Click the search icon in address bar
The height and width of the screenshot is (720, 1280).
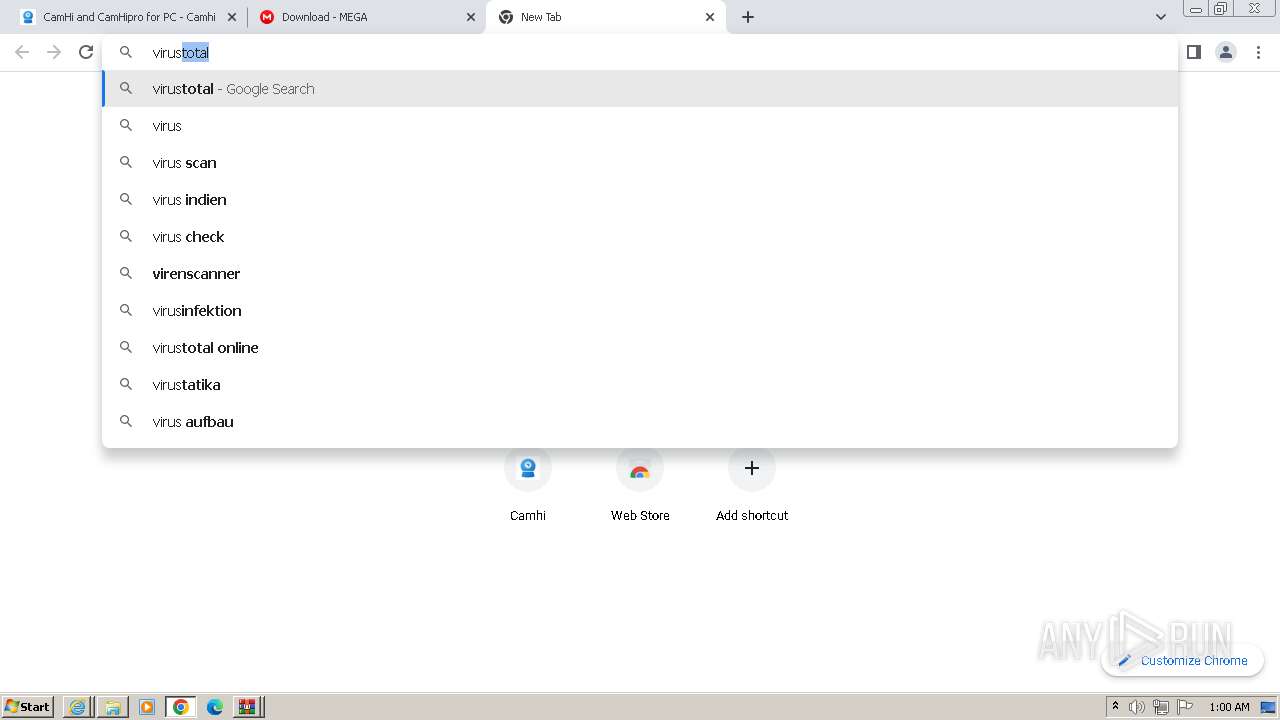[126, 52]
